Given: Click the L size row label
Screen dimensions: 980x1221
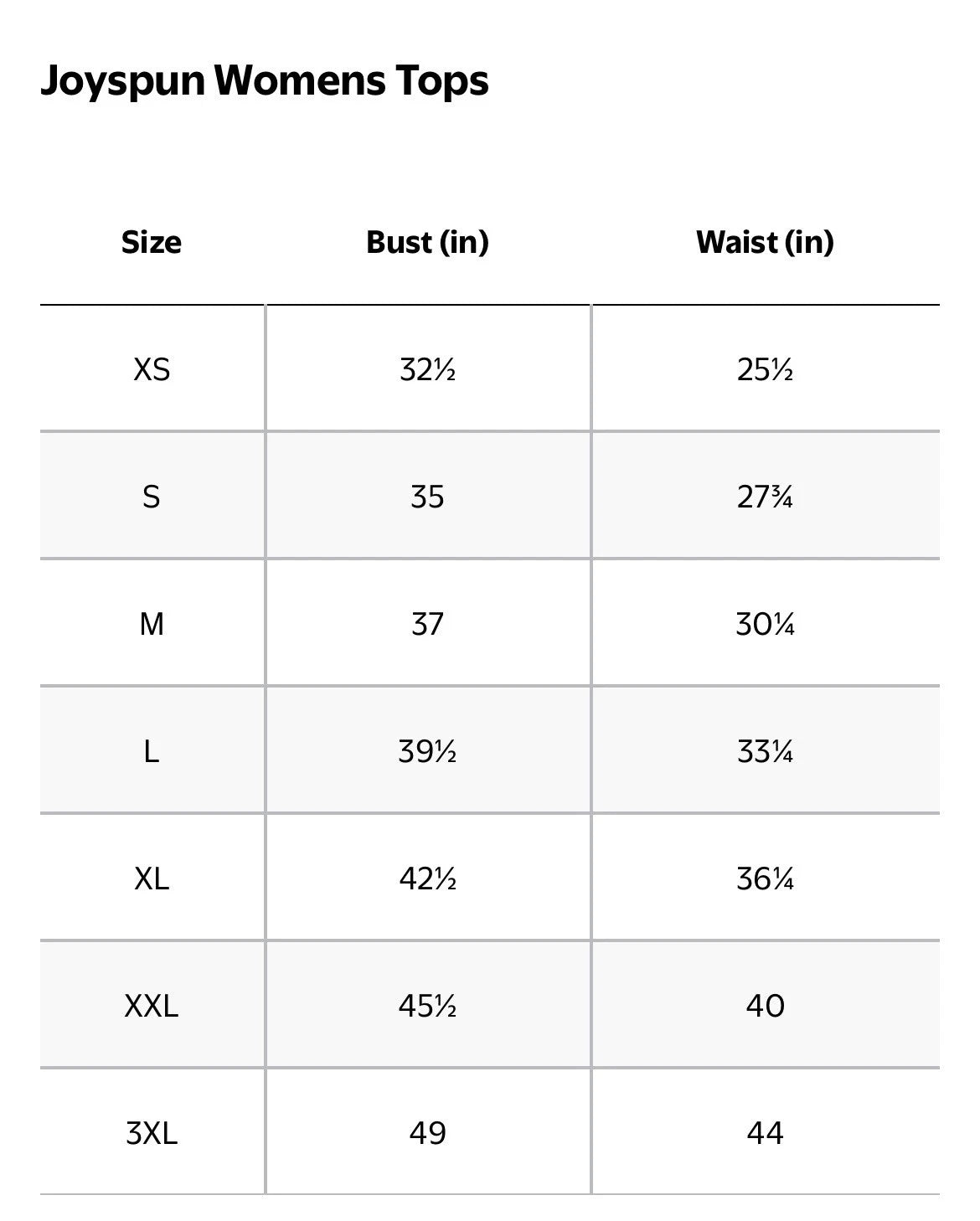Looking at the screenshot, I should (152, 751).
